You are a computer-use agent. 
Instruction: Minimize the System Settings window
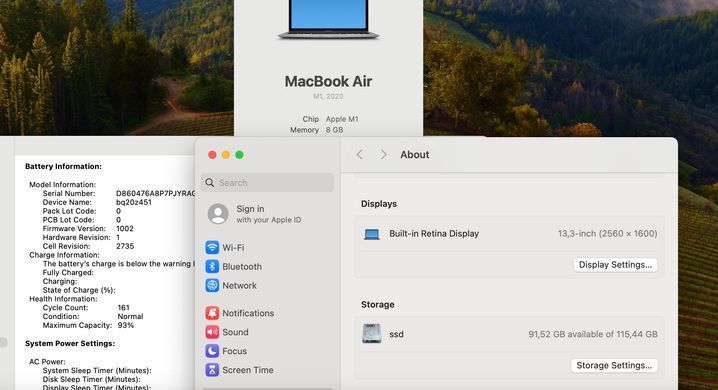pyautogui.click(x=226, y=155)
